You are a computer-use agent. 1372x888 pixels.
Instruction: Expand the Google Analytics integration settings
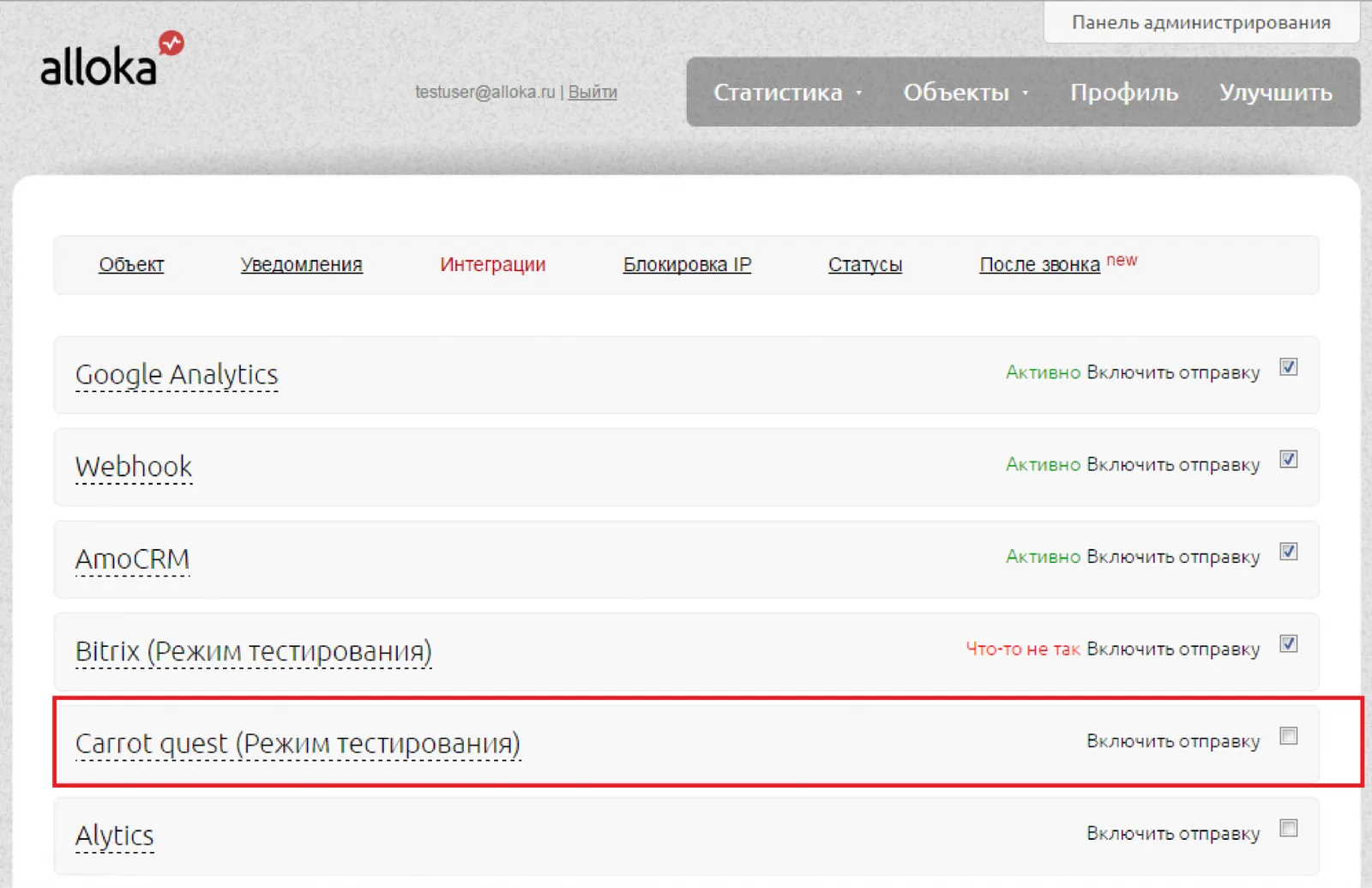coord(177,375)
